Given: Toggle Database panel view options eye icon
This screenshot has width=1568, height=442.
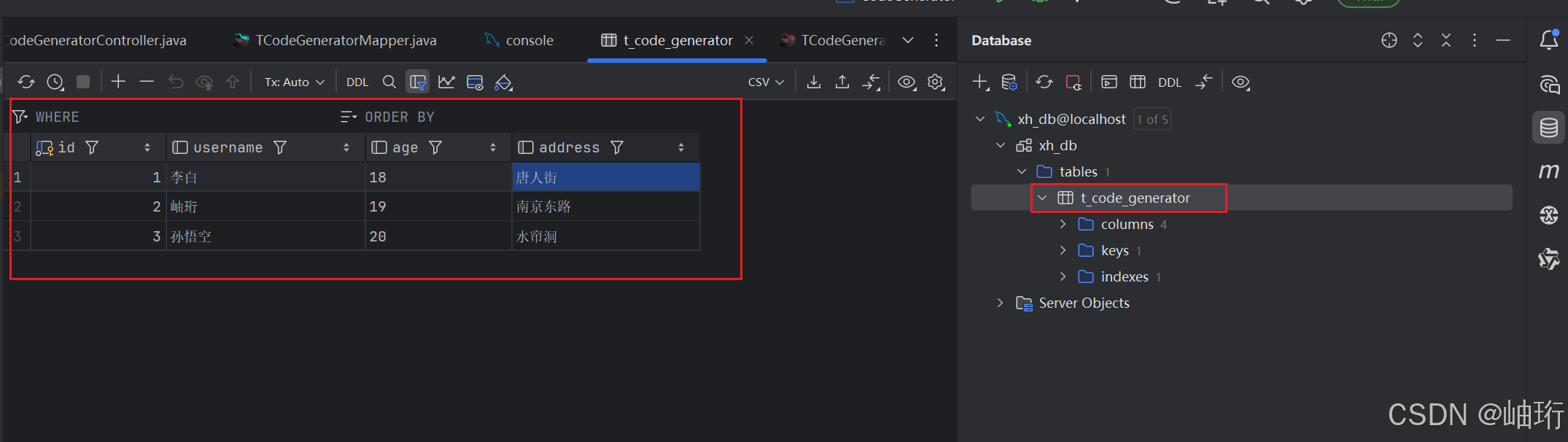Looking at the screenshot, I should coord(1241,82).
